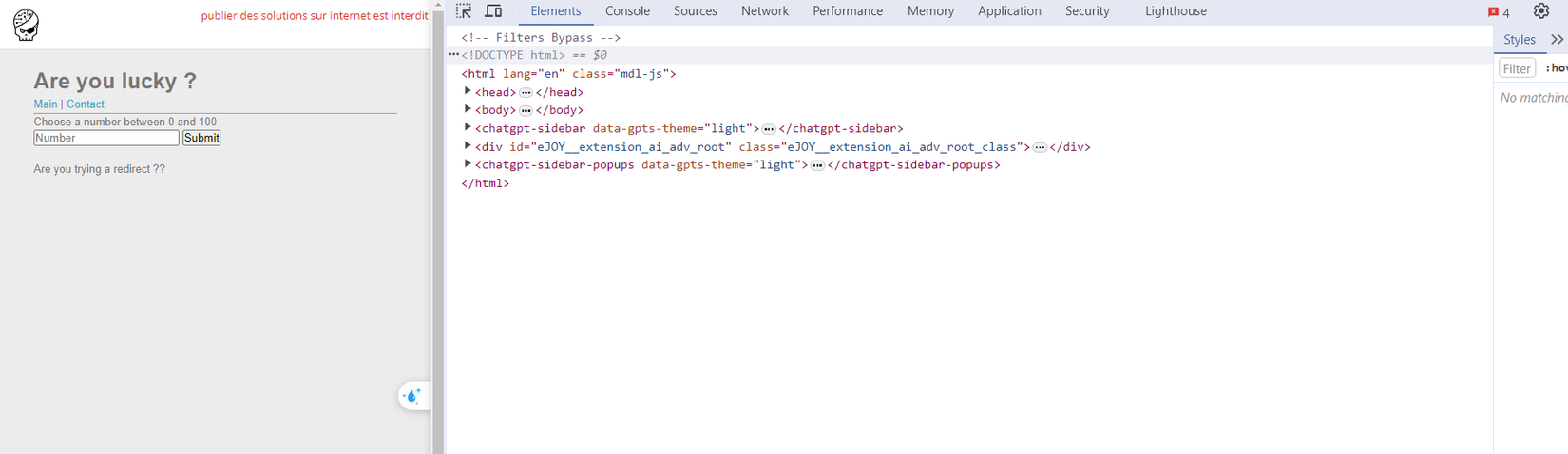Expand the head element arrow

click(468, 91)
